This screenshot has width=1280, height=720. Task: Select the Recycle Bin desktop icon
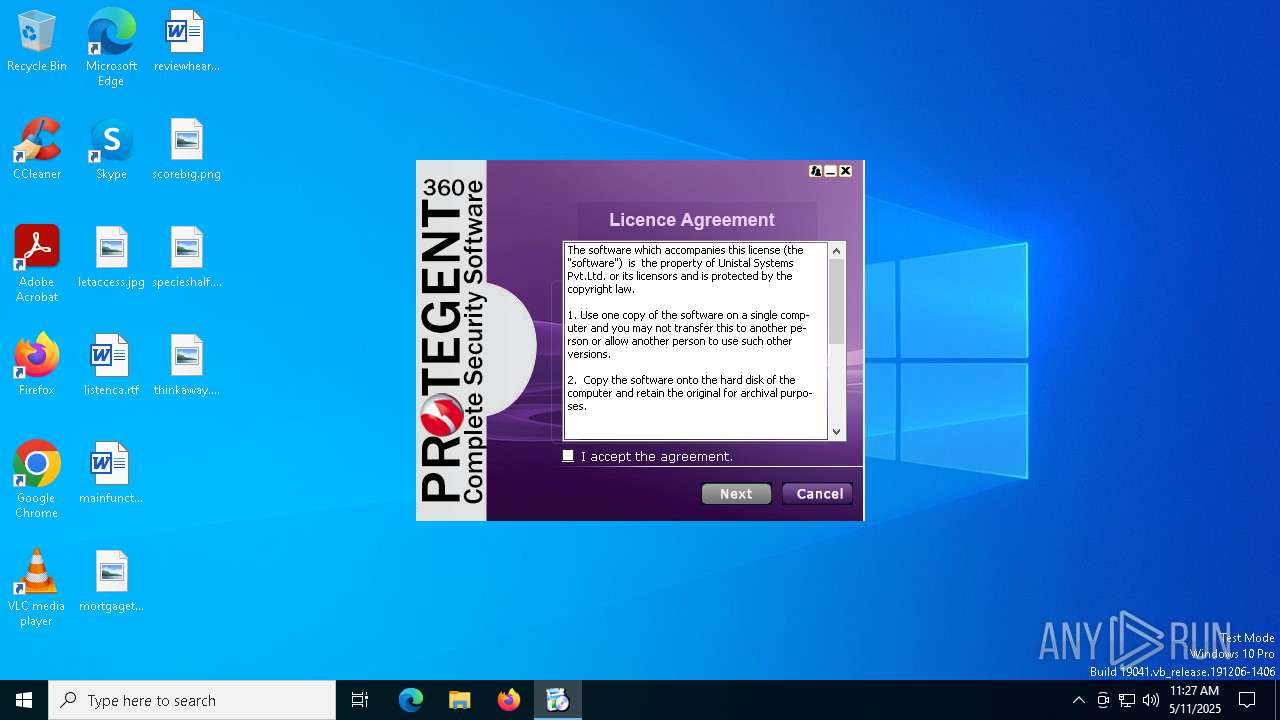pyautogui.click(x=37, y=42)
